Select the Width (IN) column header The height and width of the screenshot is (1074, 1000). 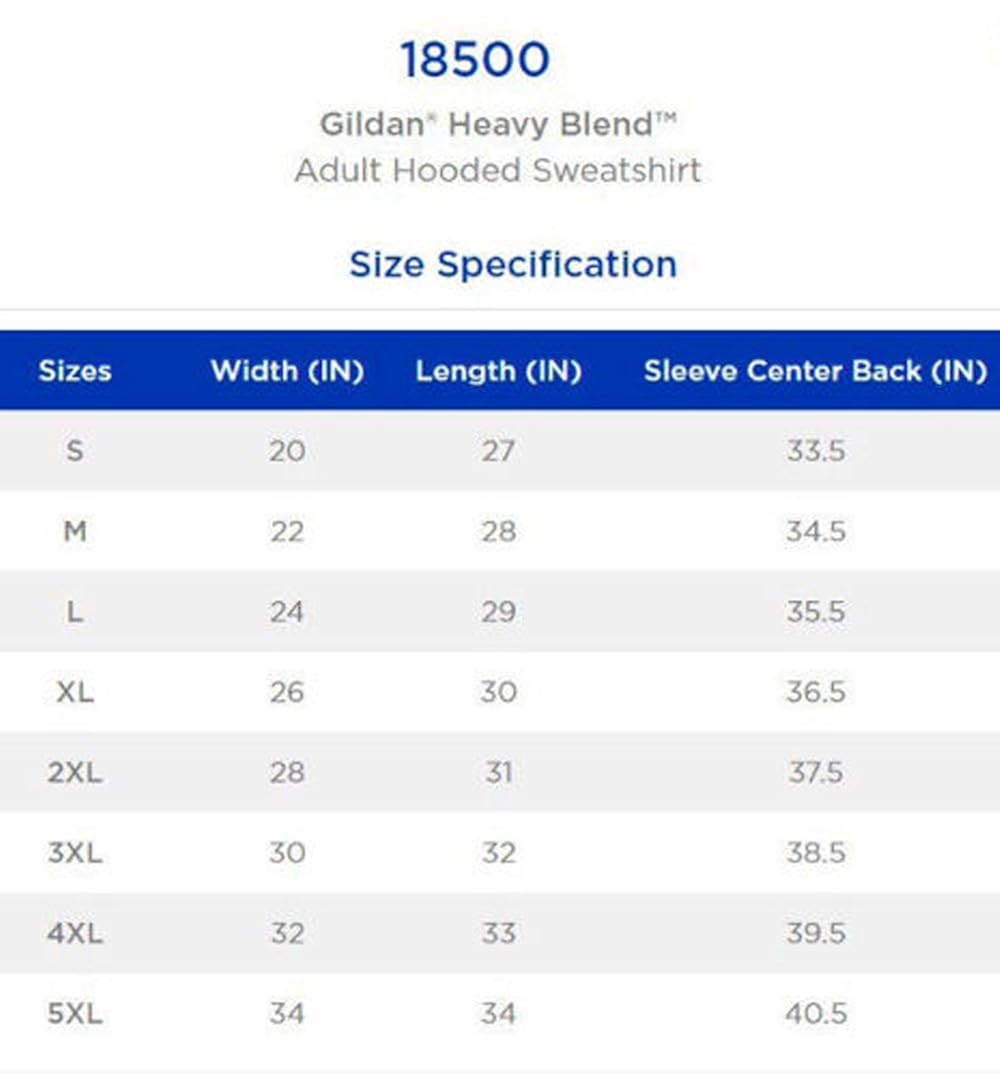click(287, 371)
